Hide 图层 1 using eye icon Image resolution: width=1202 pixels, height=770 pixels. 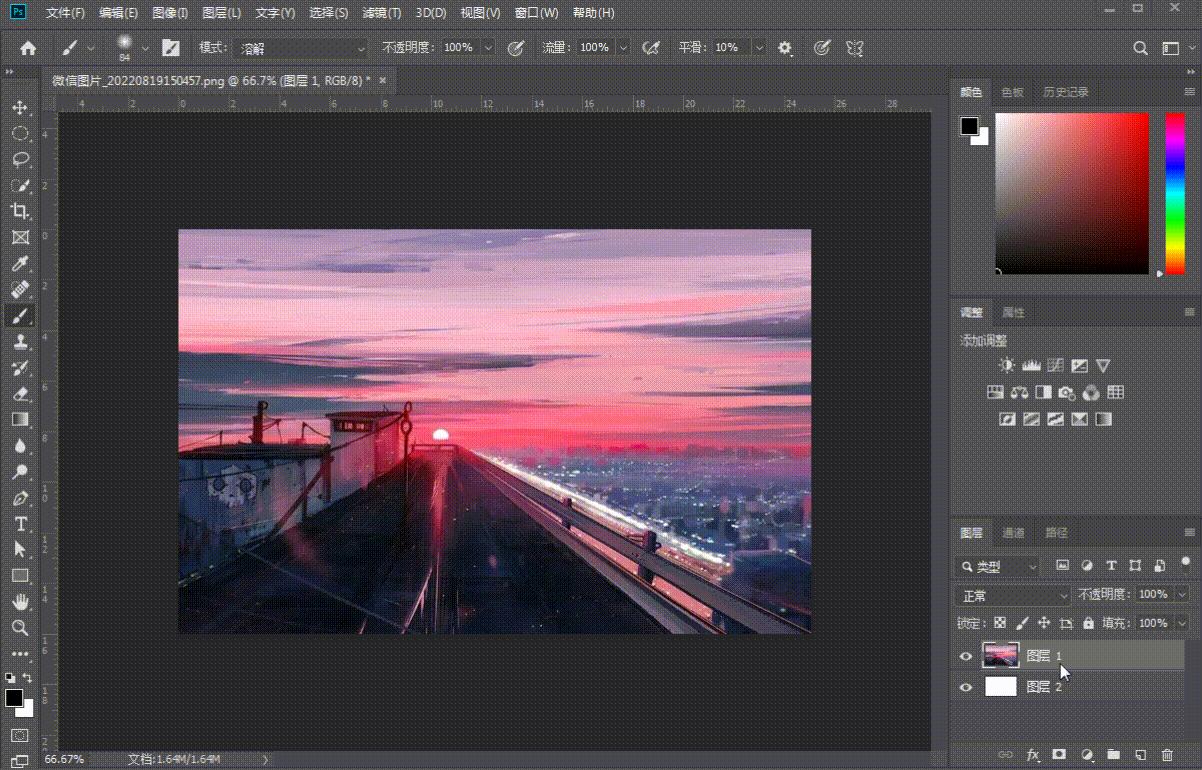965,656
